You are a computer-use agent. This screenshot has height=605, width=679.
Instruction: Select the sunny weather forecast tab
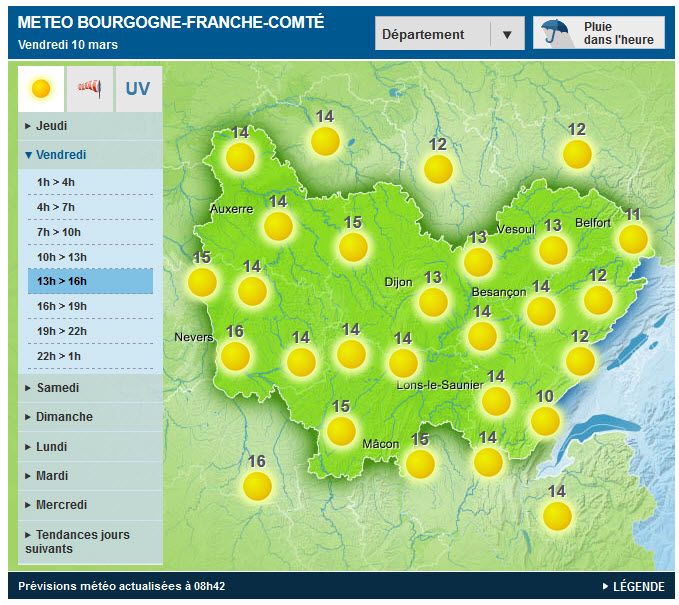(x=41, y=88)
